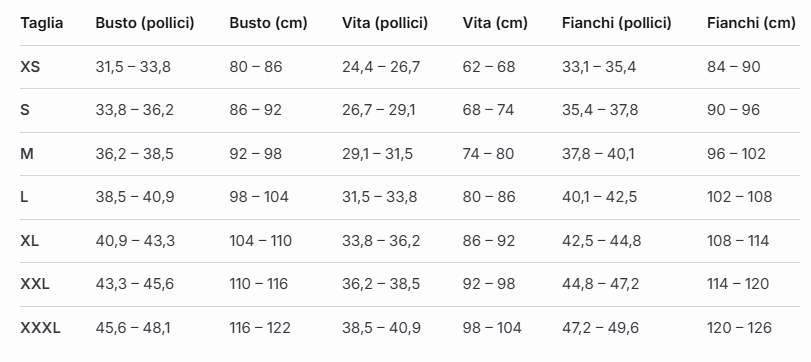Select the M size row label
The image size is (811, 362).
pyautogui.click(x=27, y=154)
